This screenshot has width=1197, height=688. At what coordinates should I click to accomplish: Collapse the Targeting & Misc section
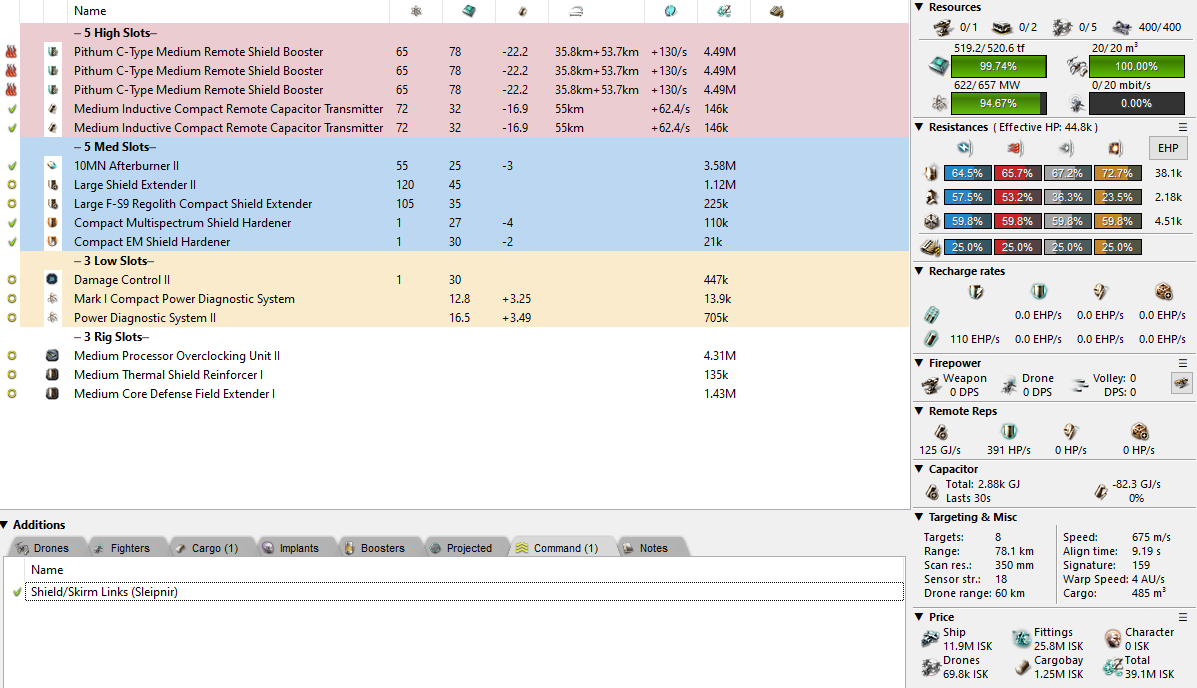tap(920, 517)
